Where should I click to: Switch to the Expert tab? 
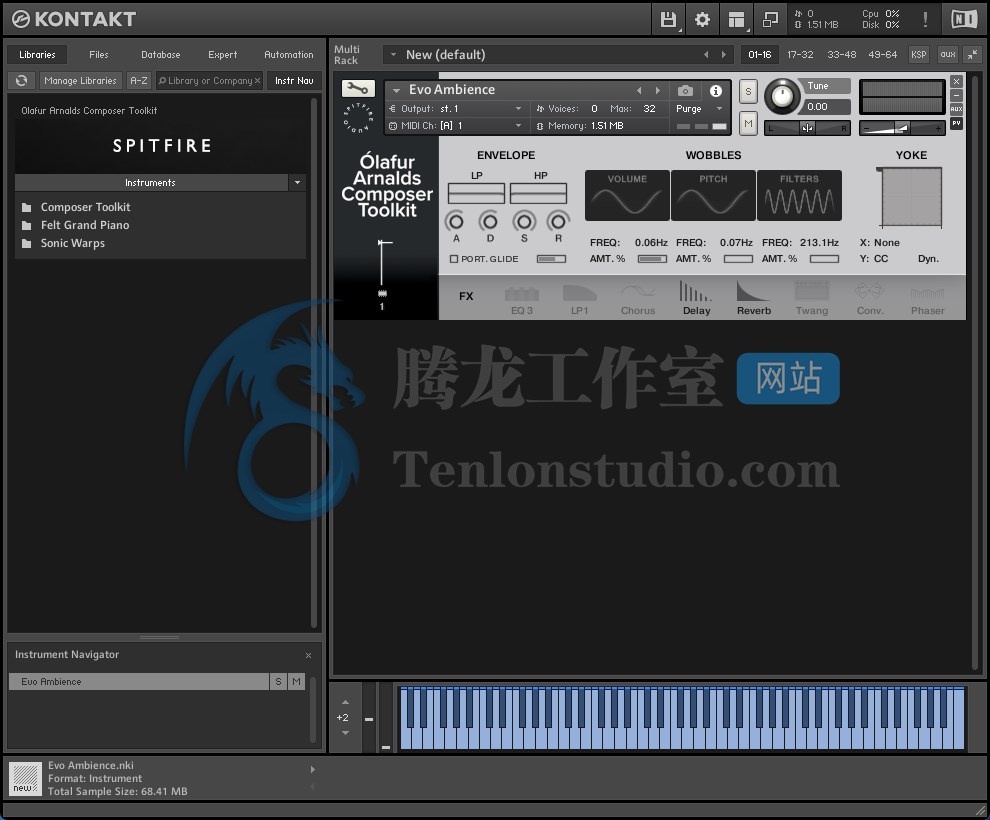click(223, 55)
